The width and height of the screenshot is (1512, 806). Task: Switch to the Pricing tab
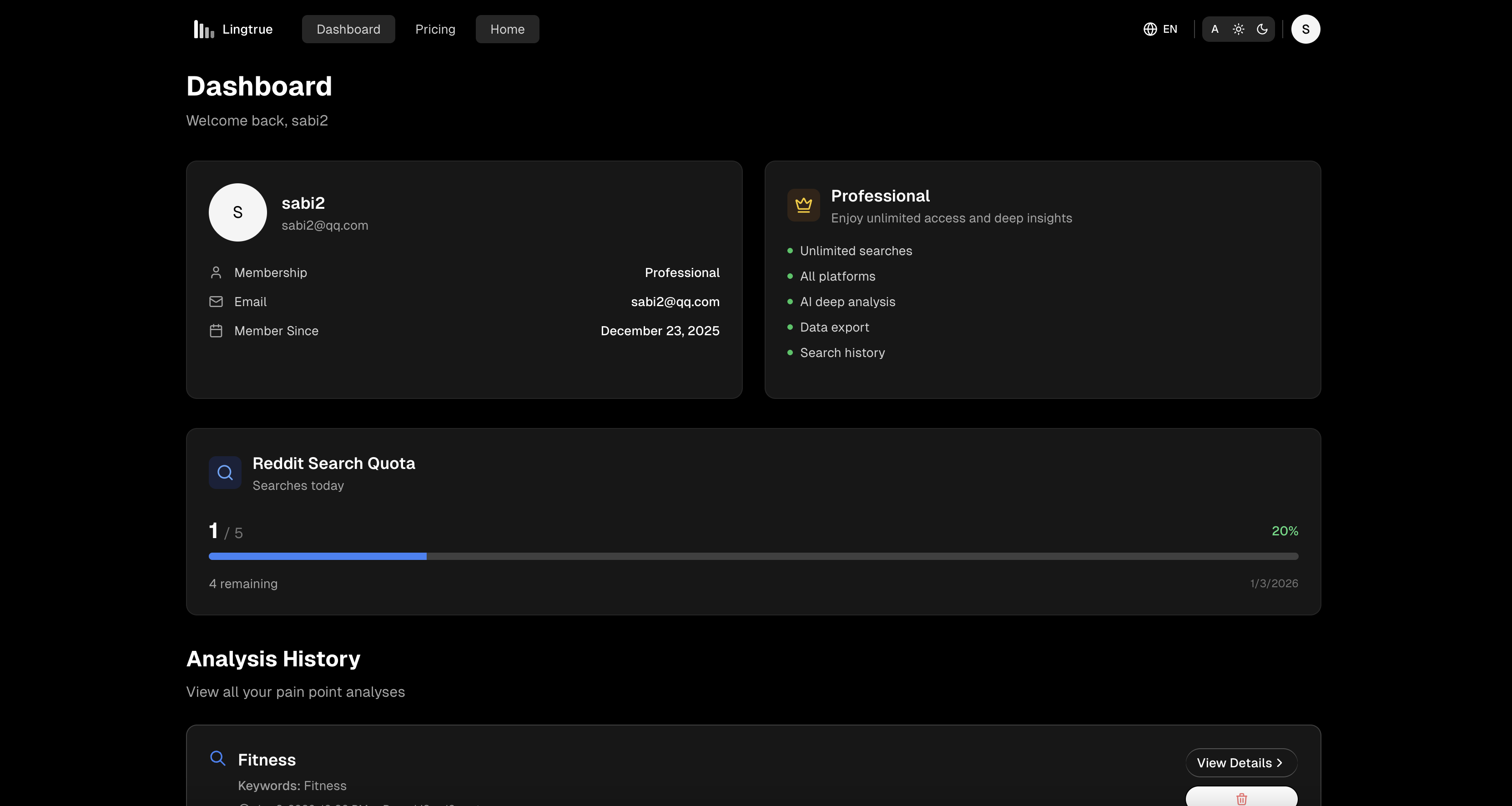(x=435, y=29)
